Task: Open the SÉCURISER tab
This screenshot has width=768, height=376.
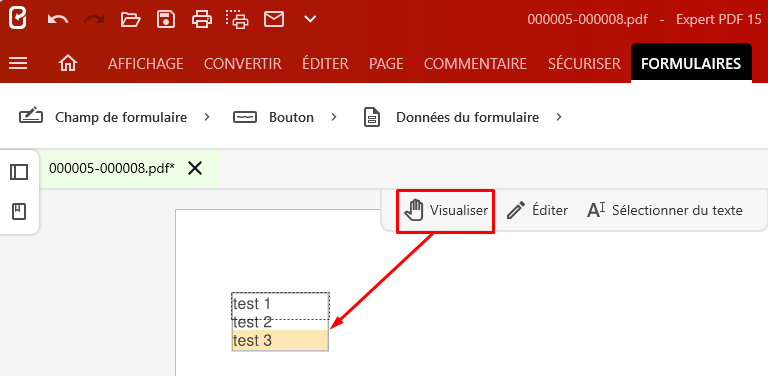Action: [x=584, y=63]
